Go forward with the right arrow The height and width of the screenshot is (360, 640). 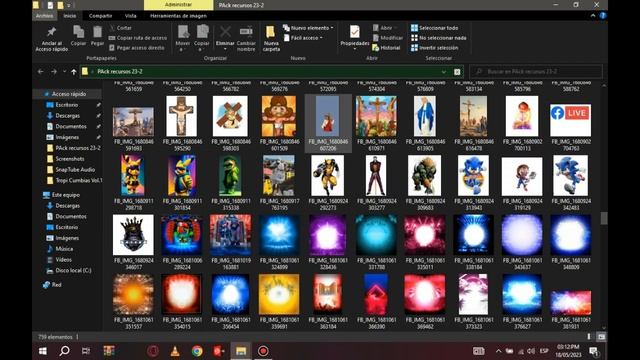coord(54,71)
